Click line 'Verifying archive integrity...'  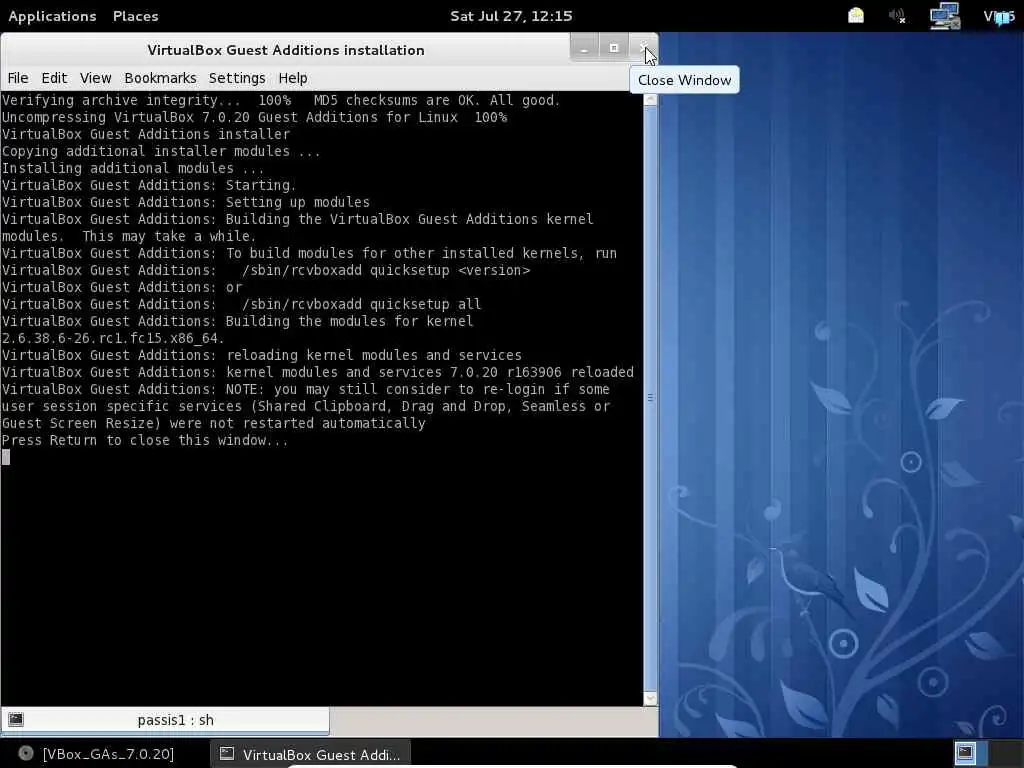coord(281,101)
